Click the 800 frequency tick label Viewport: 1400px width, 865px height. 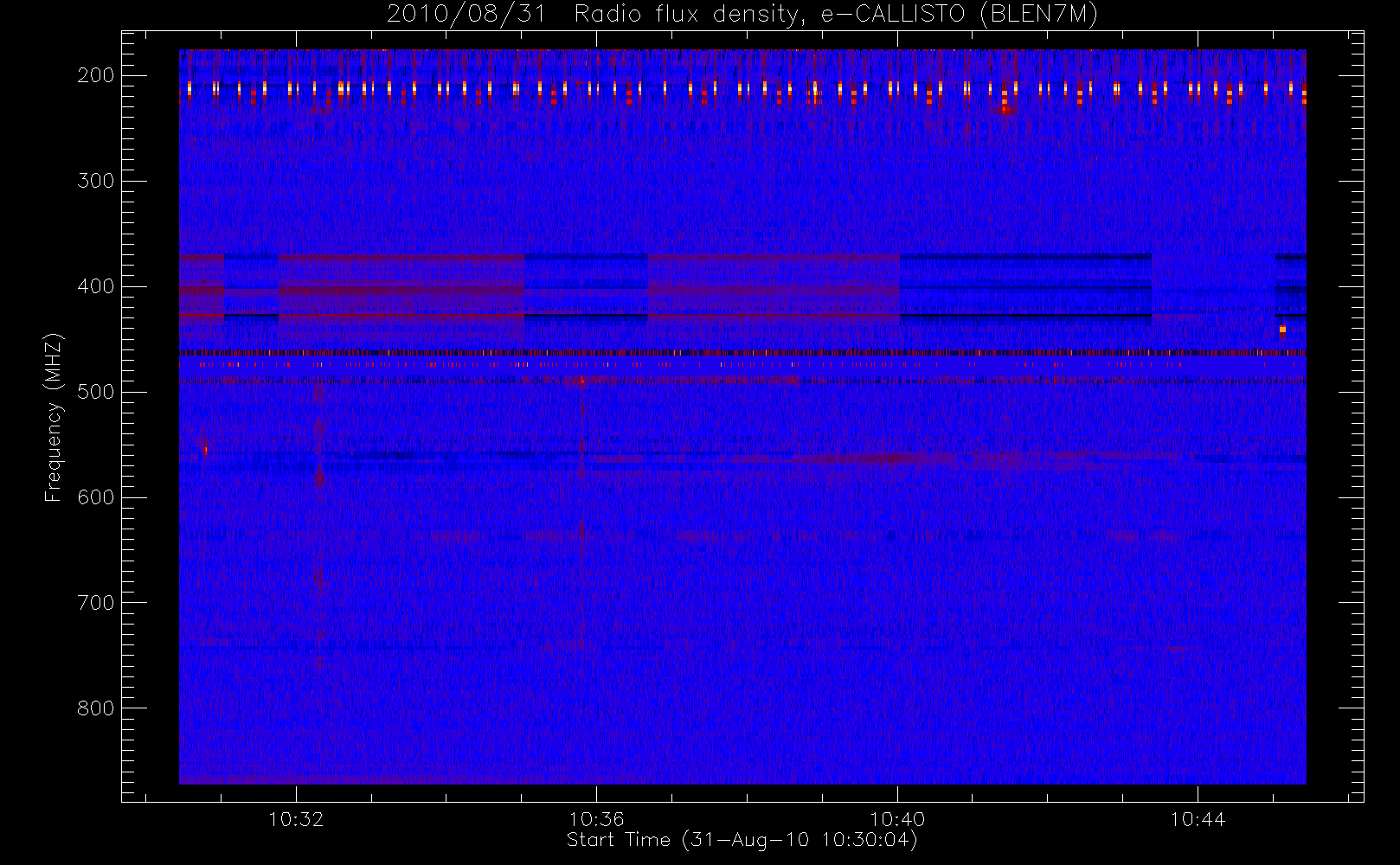click(x=96, y=708)
